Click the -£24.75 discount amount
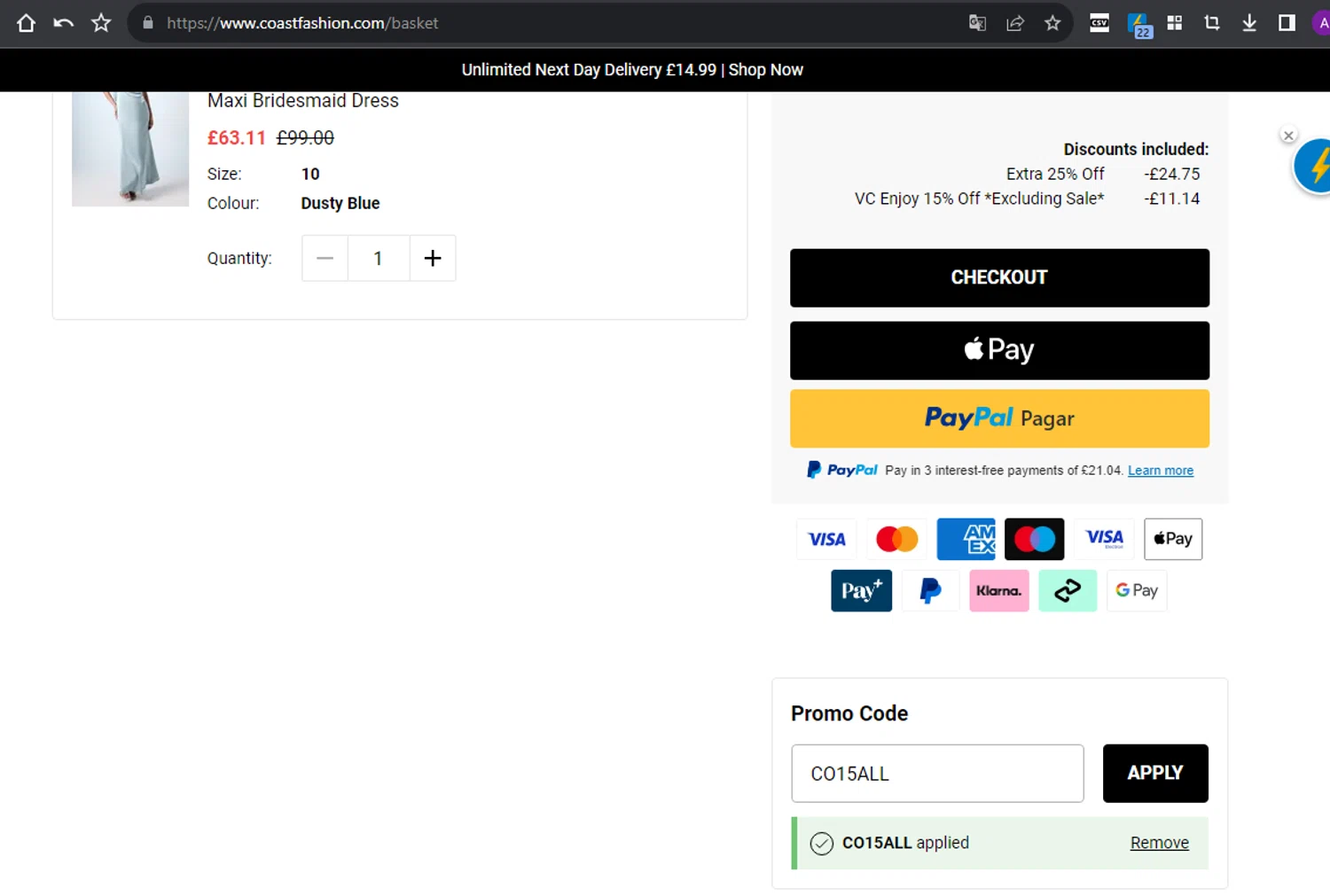This screenshot has height=896, width=1330. pos(1171,175)
